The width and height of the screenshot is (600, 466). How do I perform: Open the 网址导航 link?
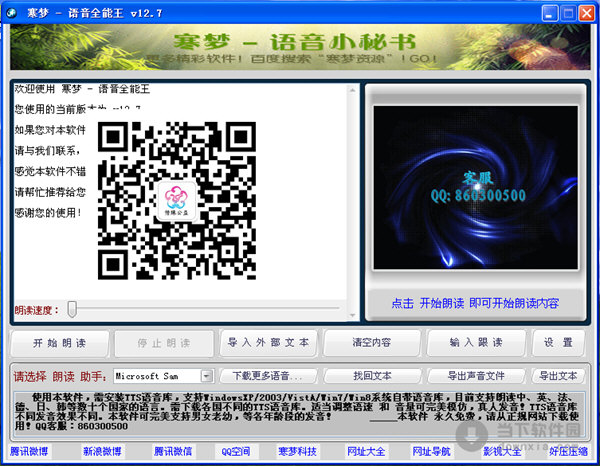pyautogui.click(x=431, y=452)
